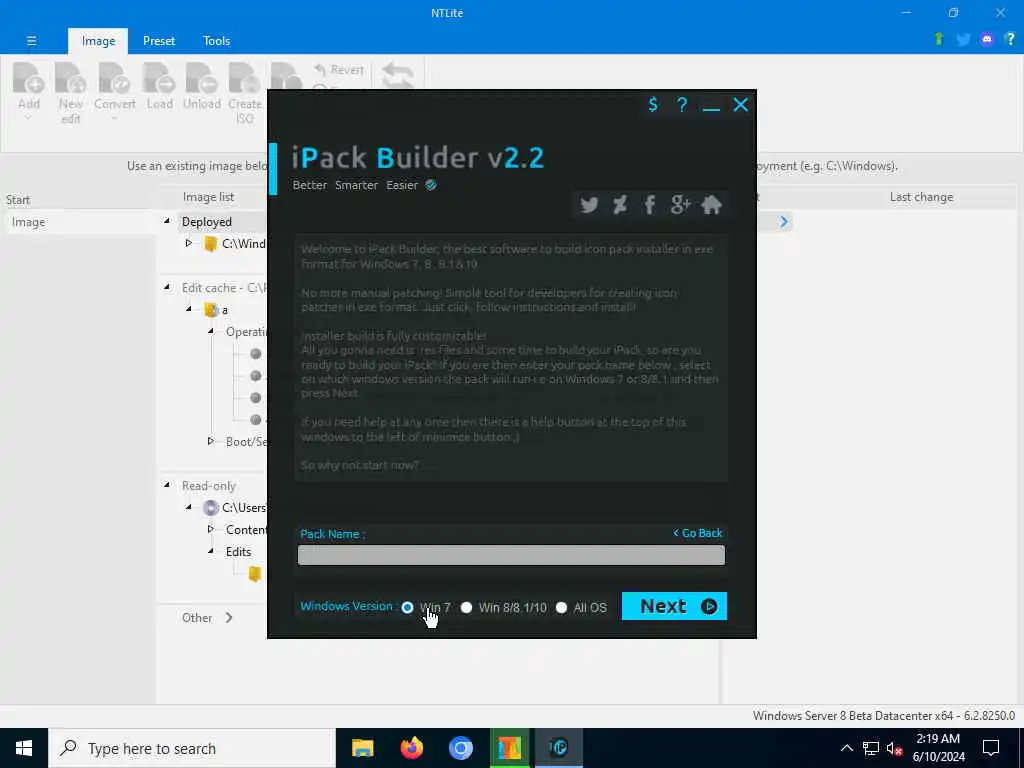Select Win 8/8.1/10 radio button

pos(466,607)
